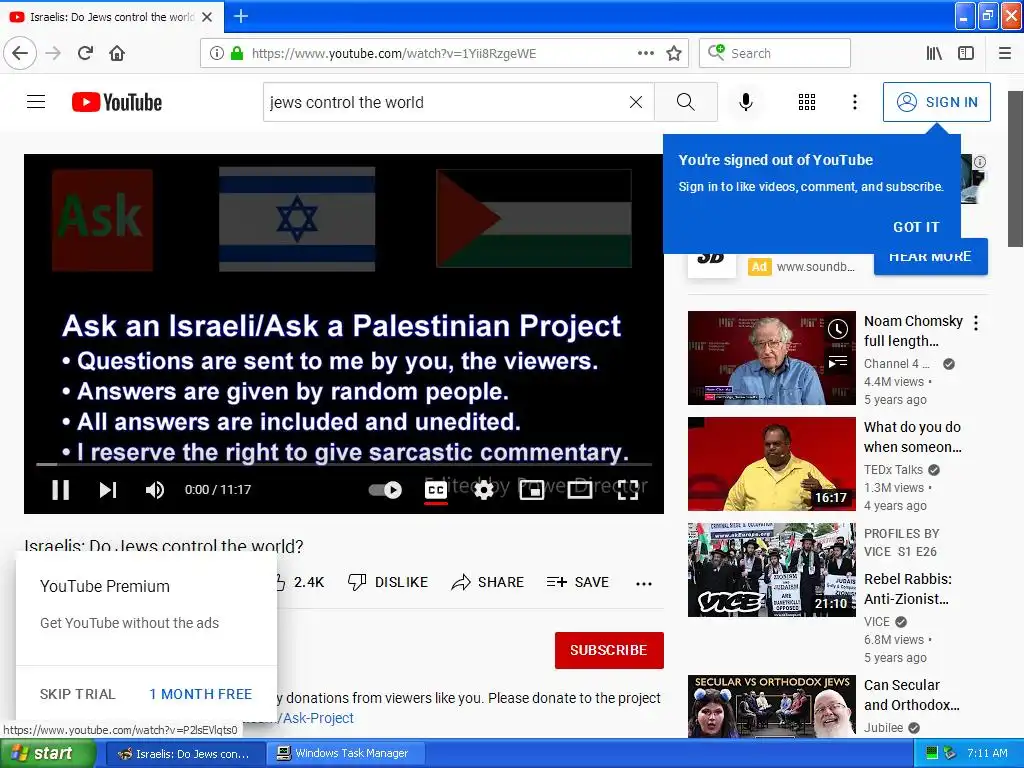Click the SIGN IN button
The image size is (1024, 768).
coord(936,102)
